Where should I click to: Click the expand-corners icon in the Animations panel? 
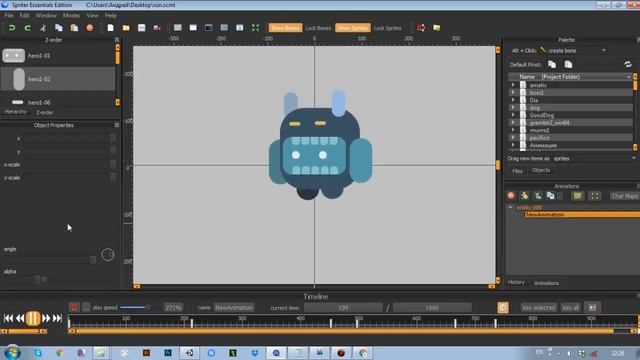(x=595, y=196)
